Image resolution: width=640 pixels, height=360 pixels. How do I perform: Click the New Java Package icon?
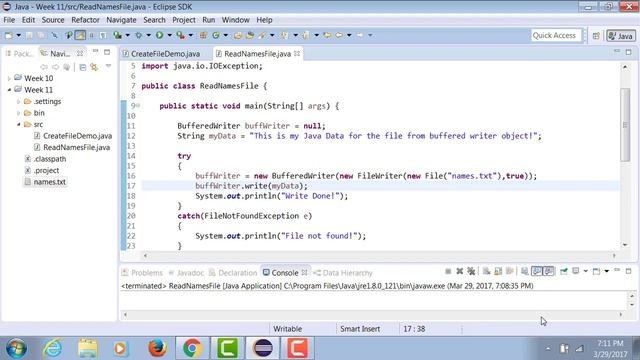pyautogui.click(x=203, y=36)
